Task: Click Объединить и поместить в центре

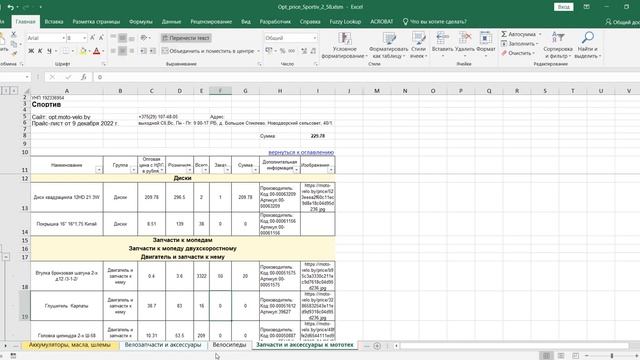Action: [208, 51]
